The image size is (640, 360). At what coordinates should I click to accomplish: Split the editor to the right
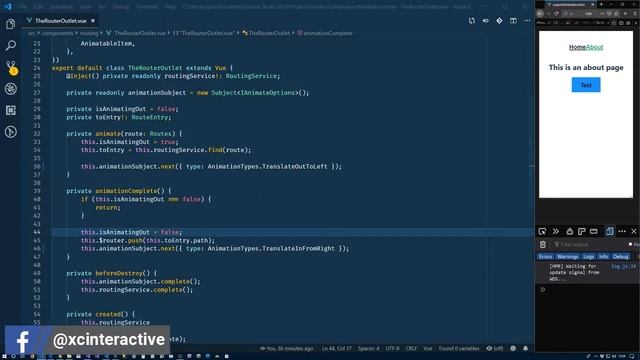tap(513, 20)
